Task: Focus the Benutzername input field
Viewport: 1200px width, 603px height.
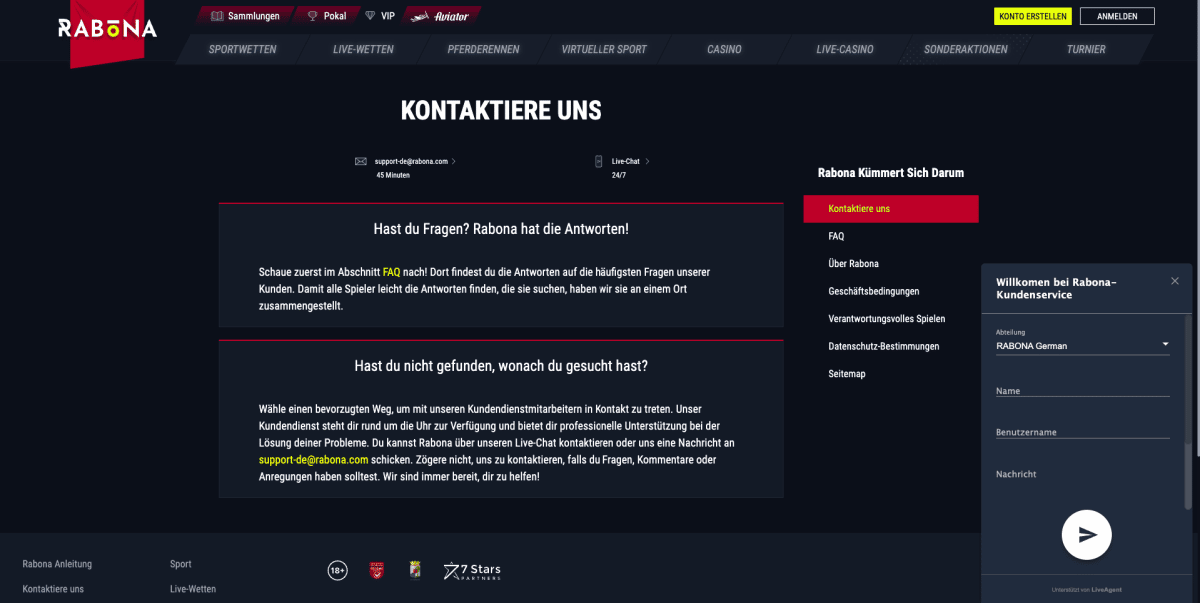Action: tap(1083, 432)
